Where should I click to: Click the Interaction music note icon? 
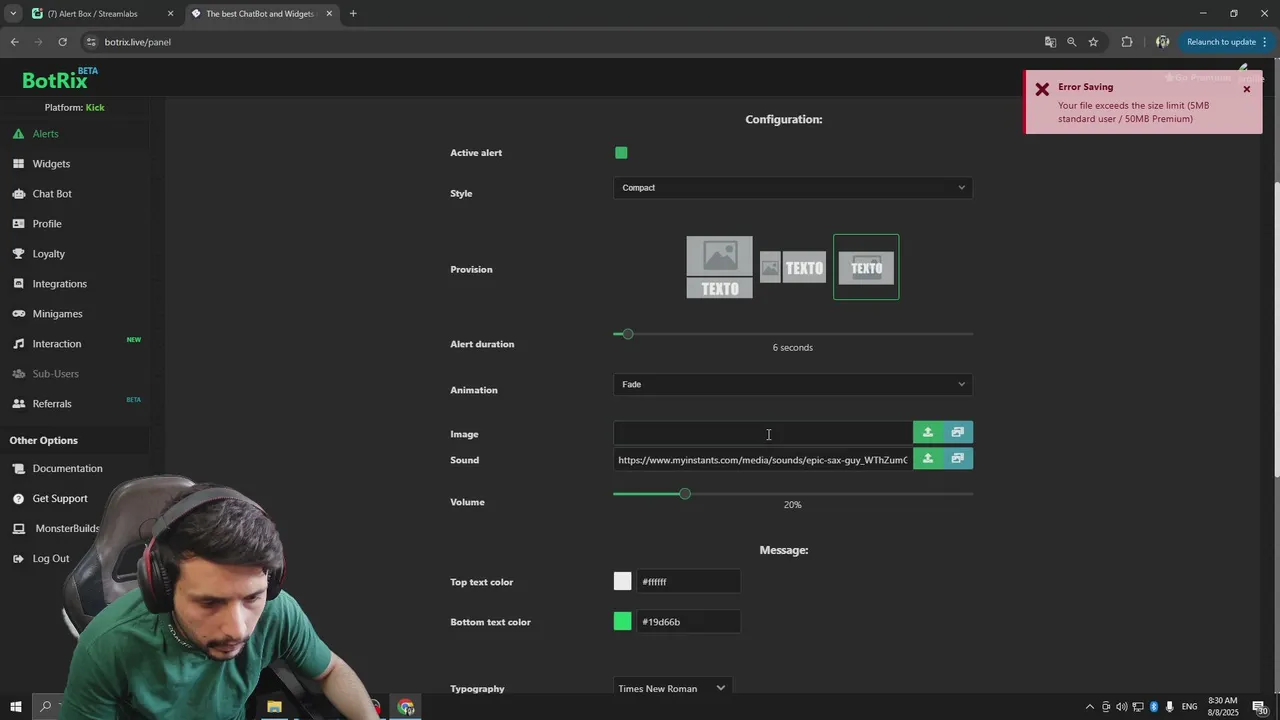[x=18, y=344]
